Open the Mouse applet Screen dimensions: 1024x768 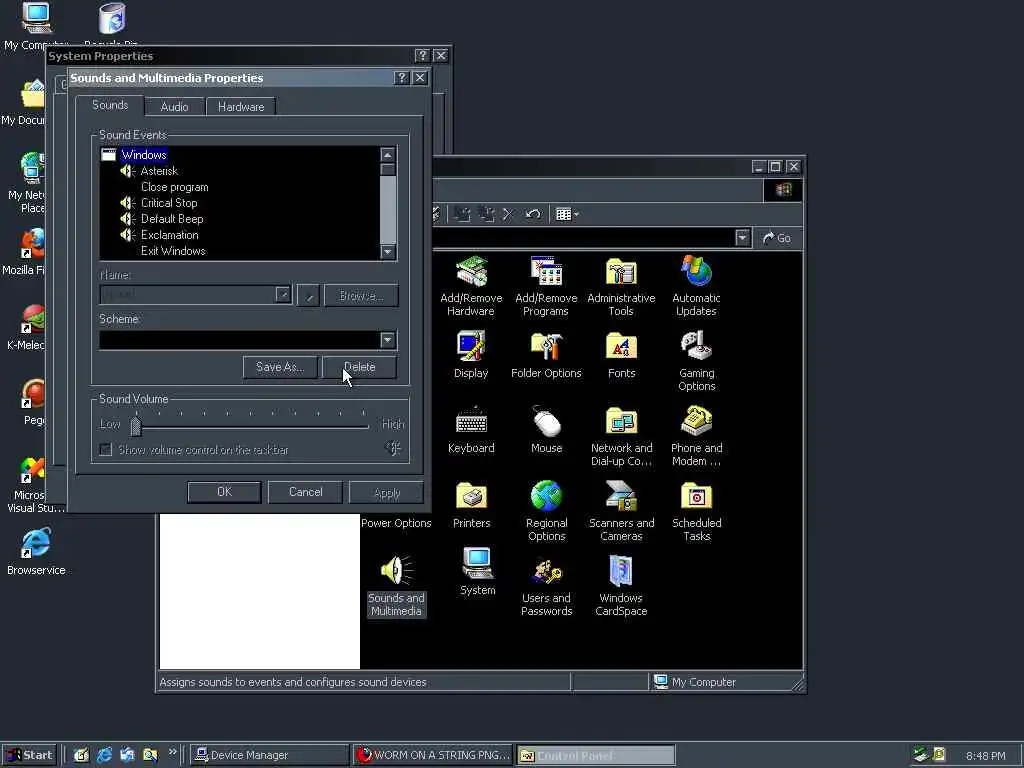point(546,430)
